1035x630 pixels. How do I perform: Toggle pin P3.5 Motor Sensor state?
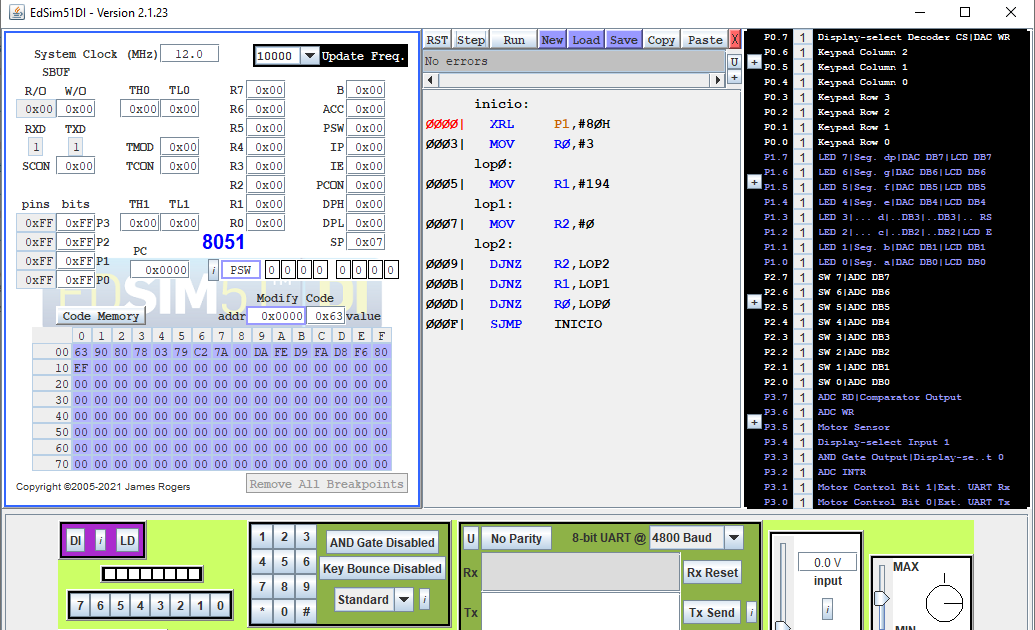coord(804,427)
